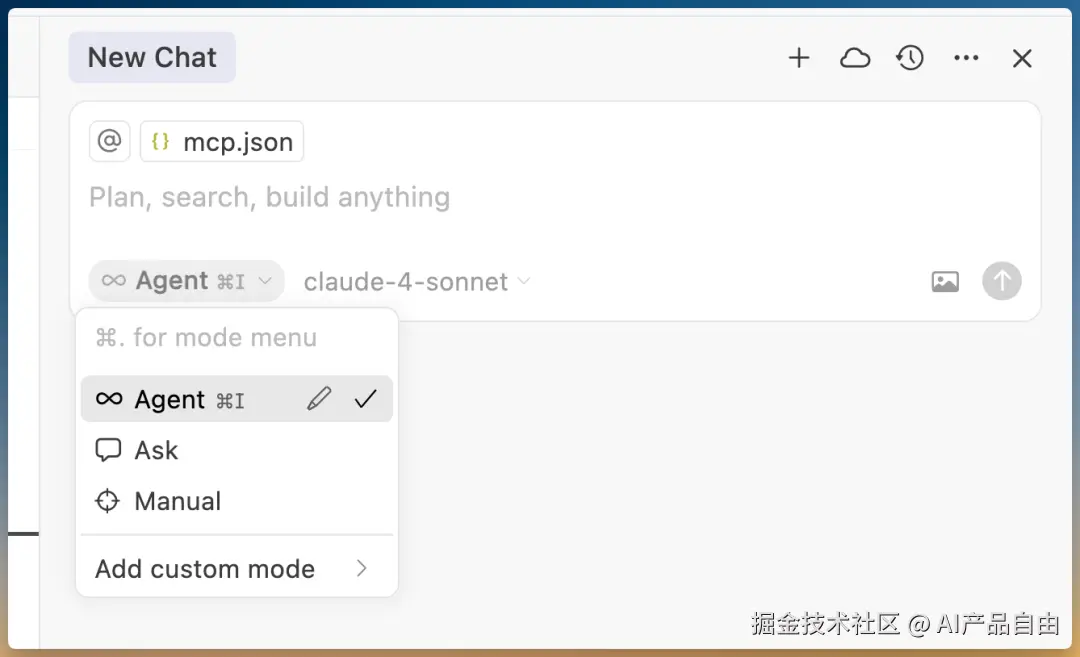Screen dimensions: 1080x657
Task: Toggle the Agent mode selector pill
Action: tap(186, 281)
